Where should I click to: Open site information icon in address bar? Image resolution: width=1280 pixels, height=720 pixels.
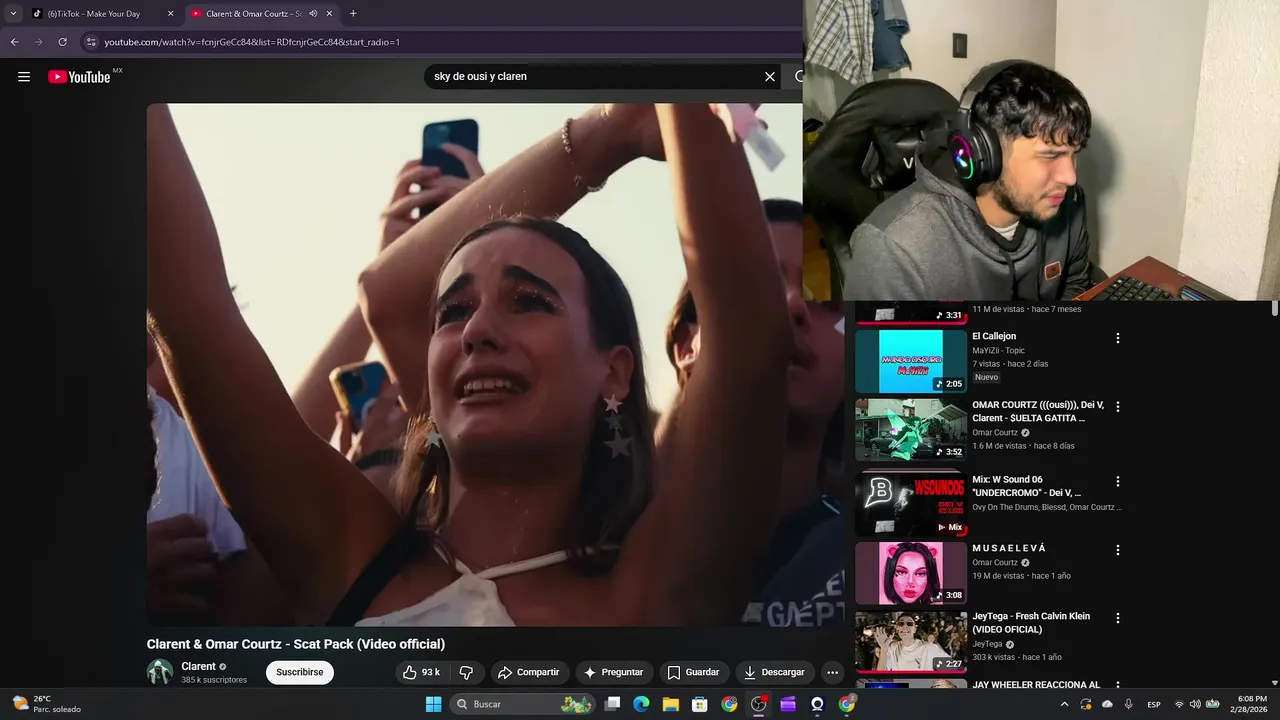point(91,42)
